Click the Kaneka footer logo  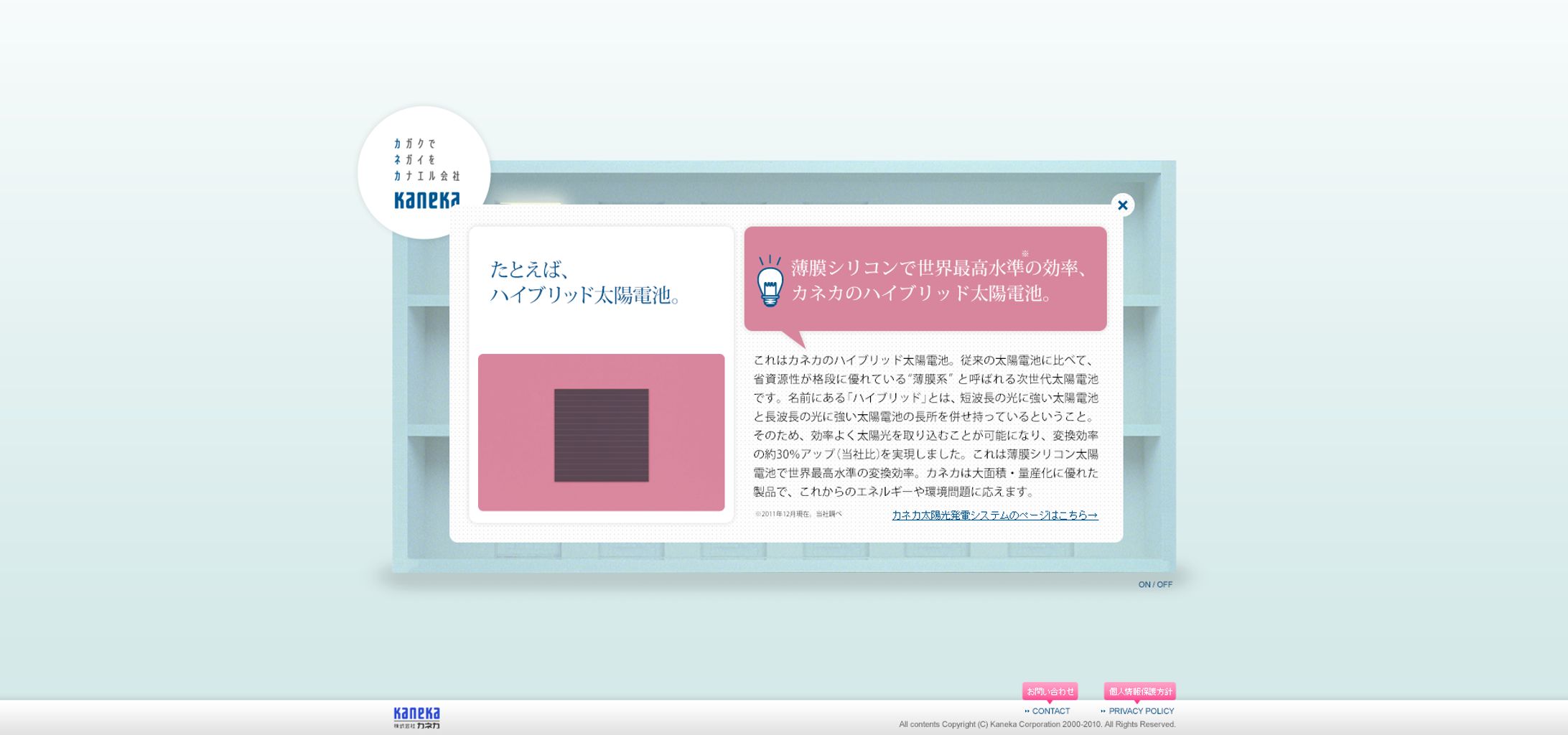point(416,718)
